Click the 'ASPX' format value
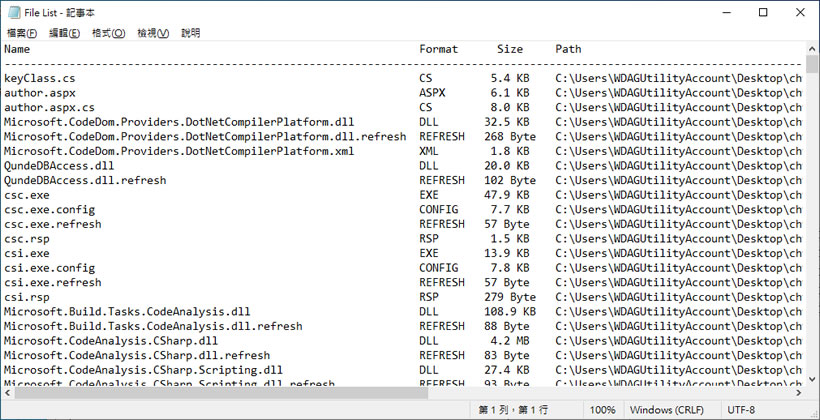 coord(432,93)
